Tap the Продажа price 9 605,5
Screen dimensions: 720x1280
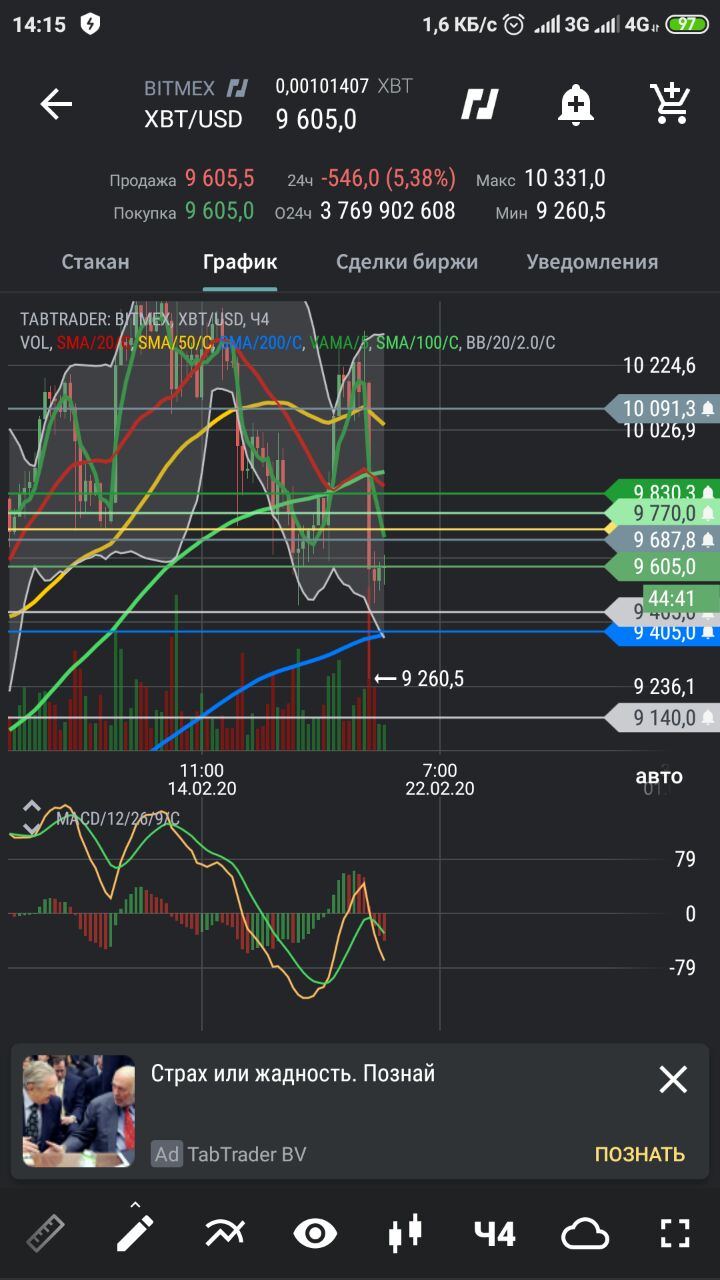pyautogui.click(x=219, y=179)
